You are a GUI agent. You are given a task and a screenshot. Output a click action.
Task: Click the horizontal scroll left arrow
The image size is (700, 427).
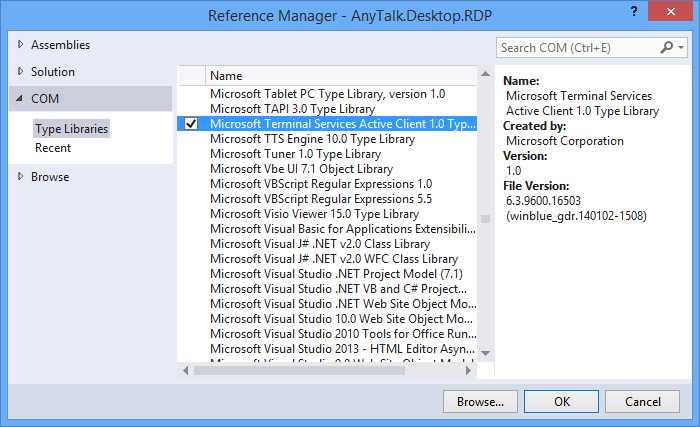(x=185, y=370)
